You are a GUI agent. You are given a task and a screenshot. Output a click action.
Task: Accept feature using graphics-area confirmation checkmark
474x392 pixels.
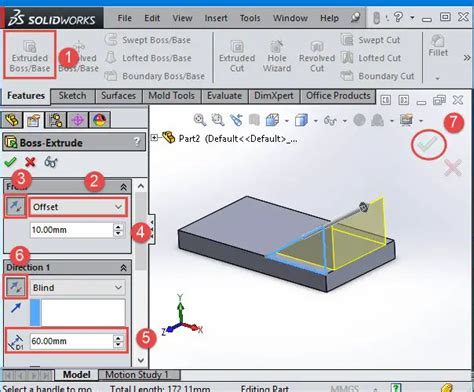[x=428, y=144]
